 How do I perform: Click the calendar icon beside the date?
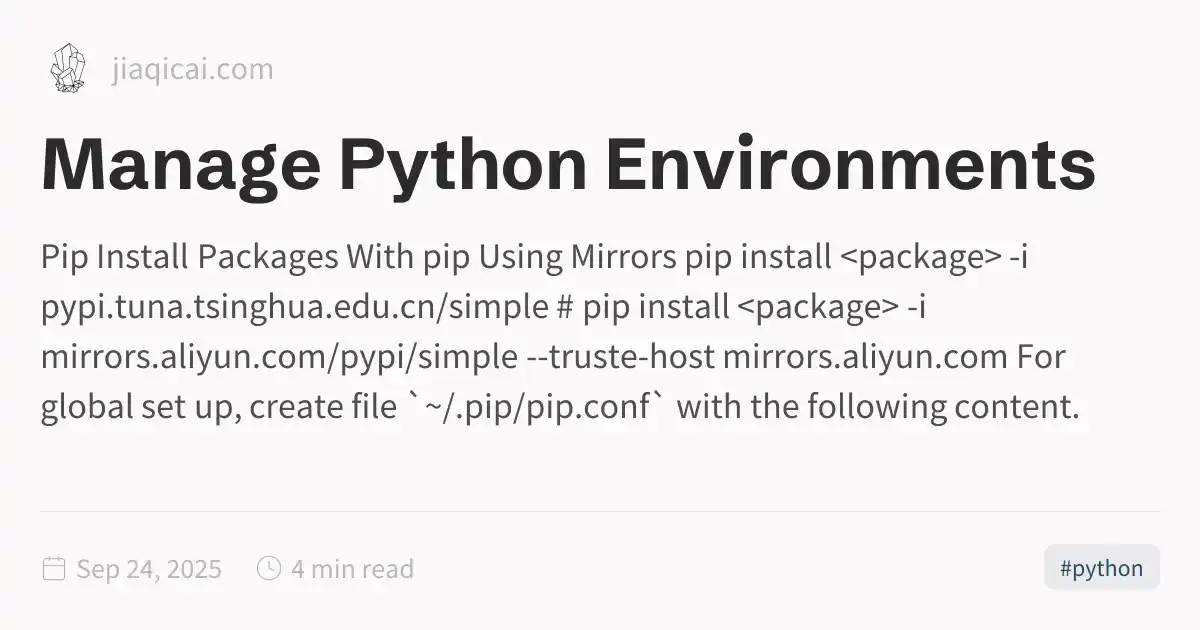(54, 569)
